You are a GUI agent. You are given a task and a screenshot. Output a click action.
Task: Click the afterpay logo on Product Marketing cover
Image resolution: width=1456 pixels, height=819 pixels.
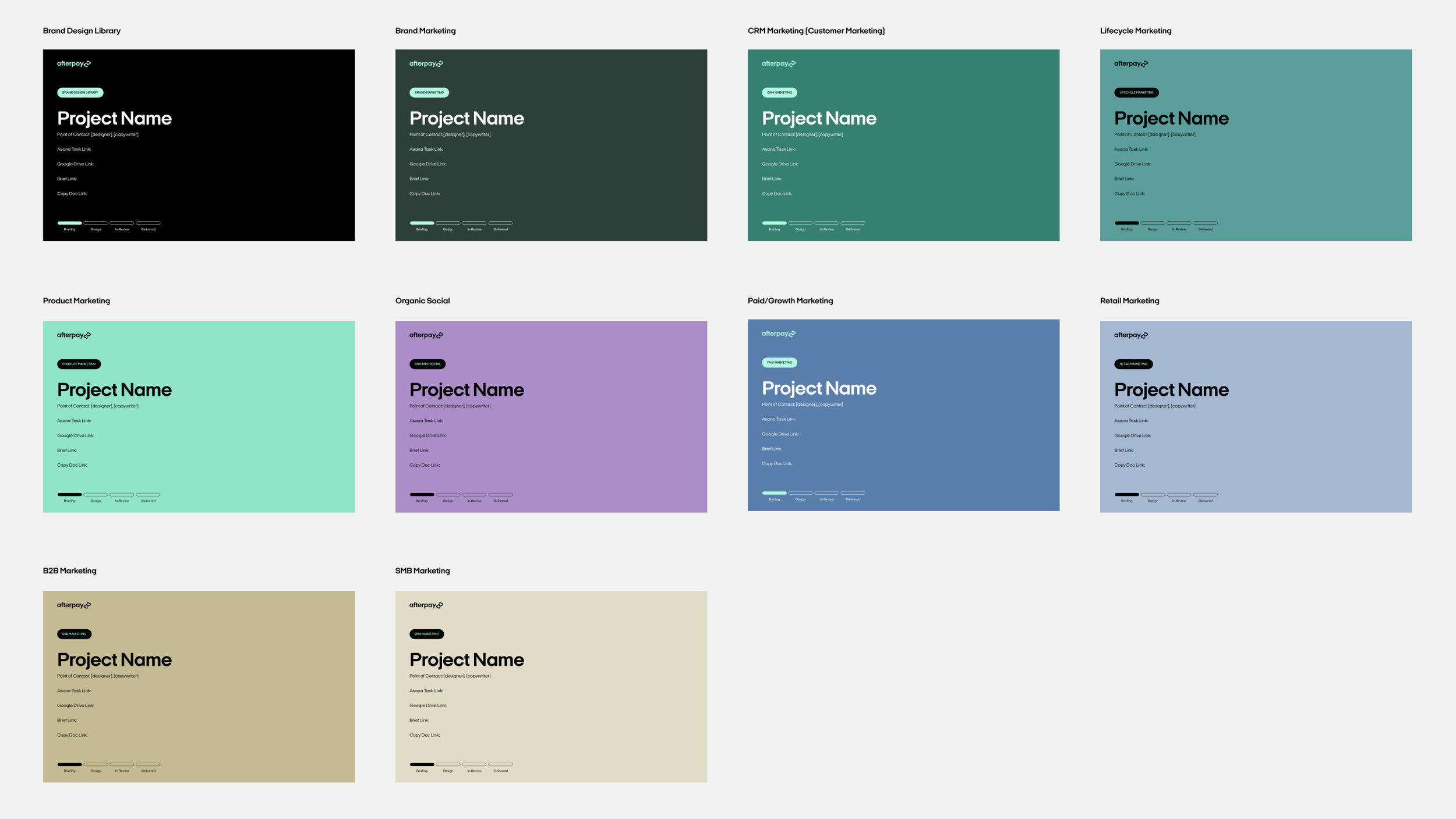(74, 335)
